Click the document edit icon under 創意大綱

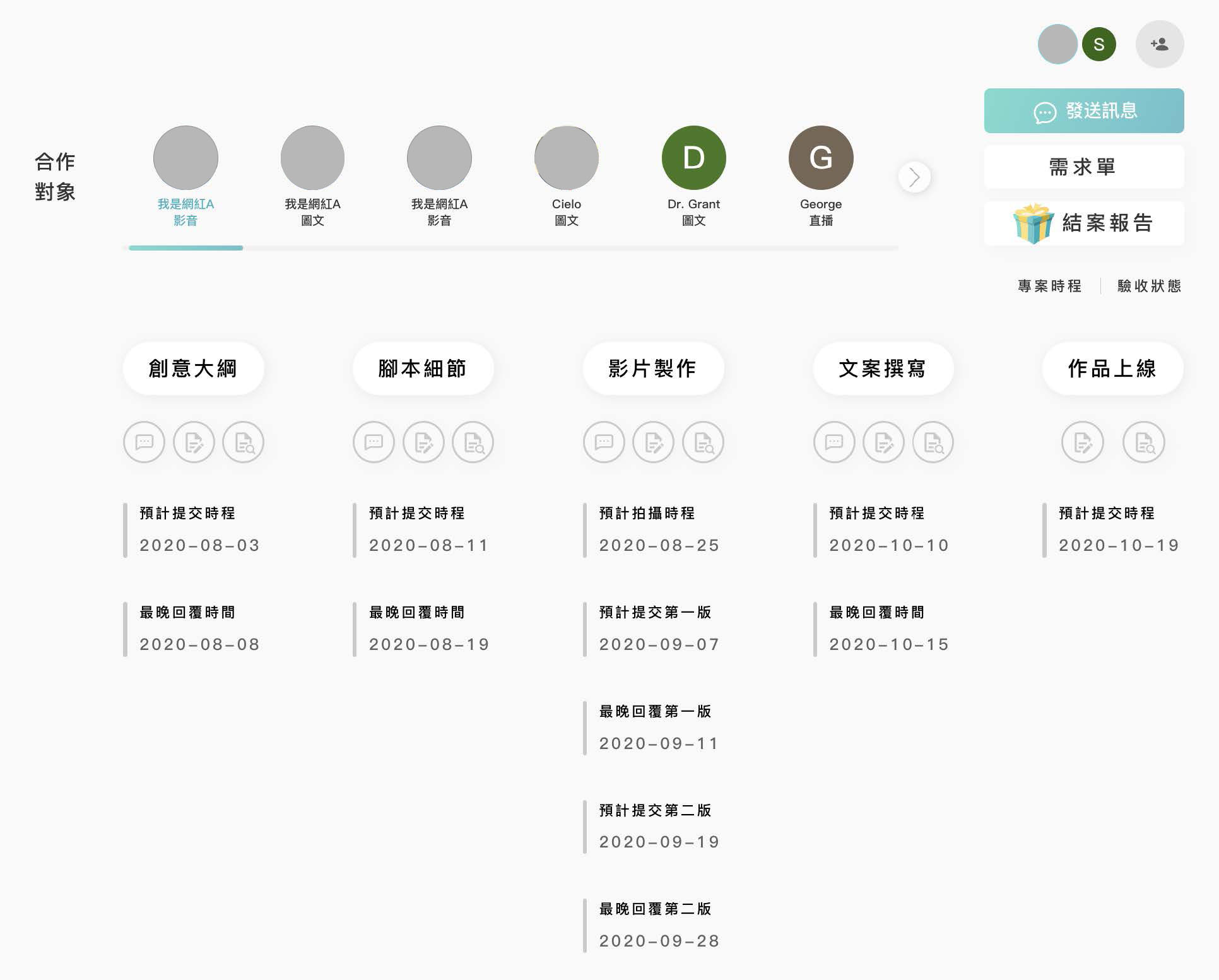193,442
